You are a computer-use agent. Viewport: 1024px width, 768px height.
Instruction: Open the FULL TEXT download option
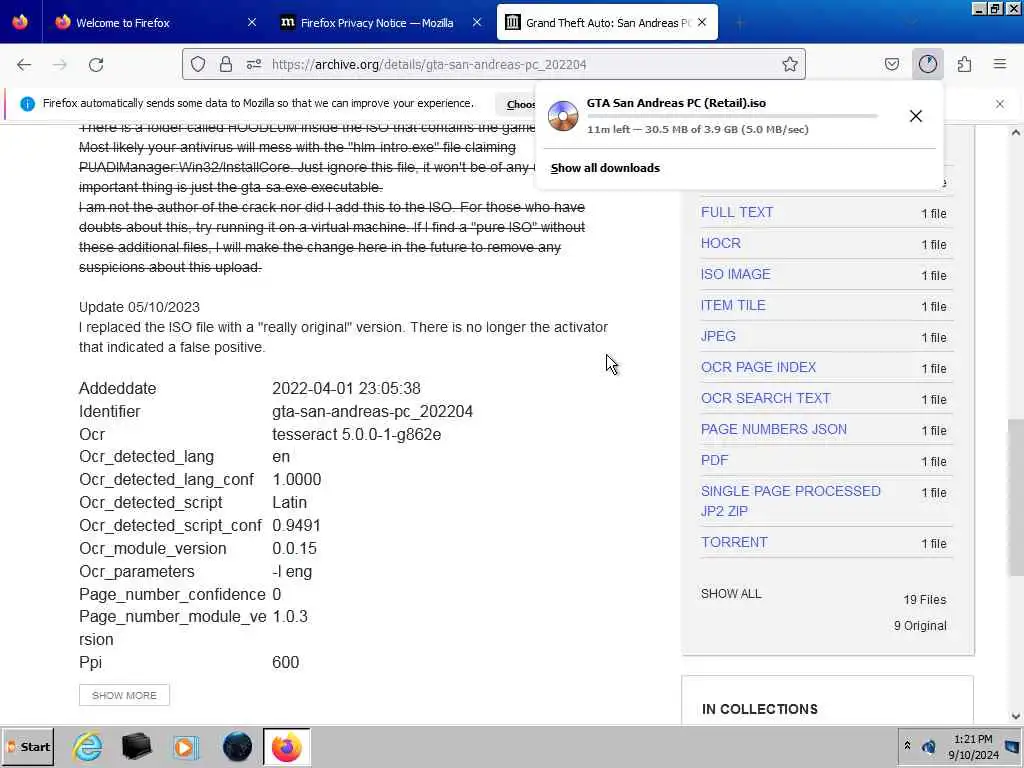pos(737,212)
